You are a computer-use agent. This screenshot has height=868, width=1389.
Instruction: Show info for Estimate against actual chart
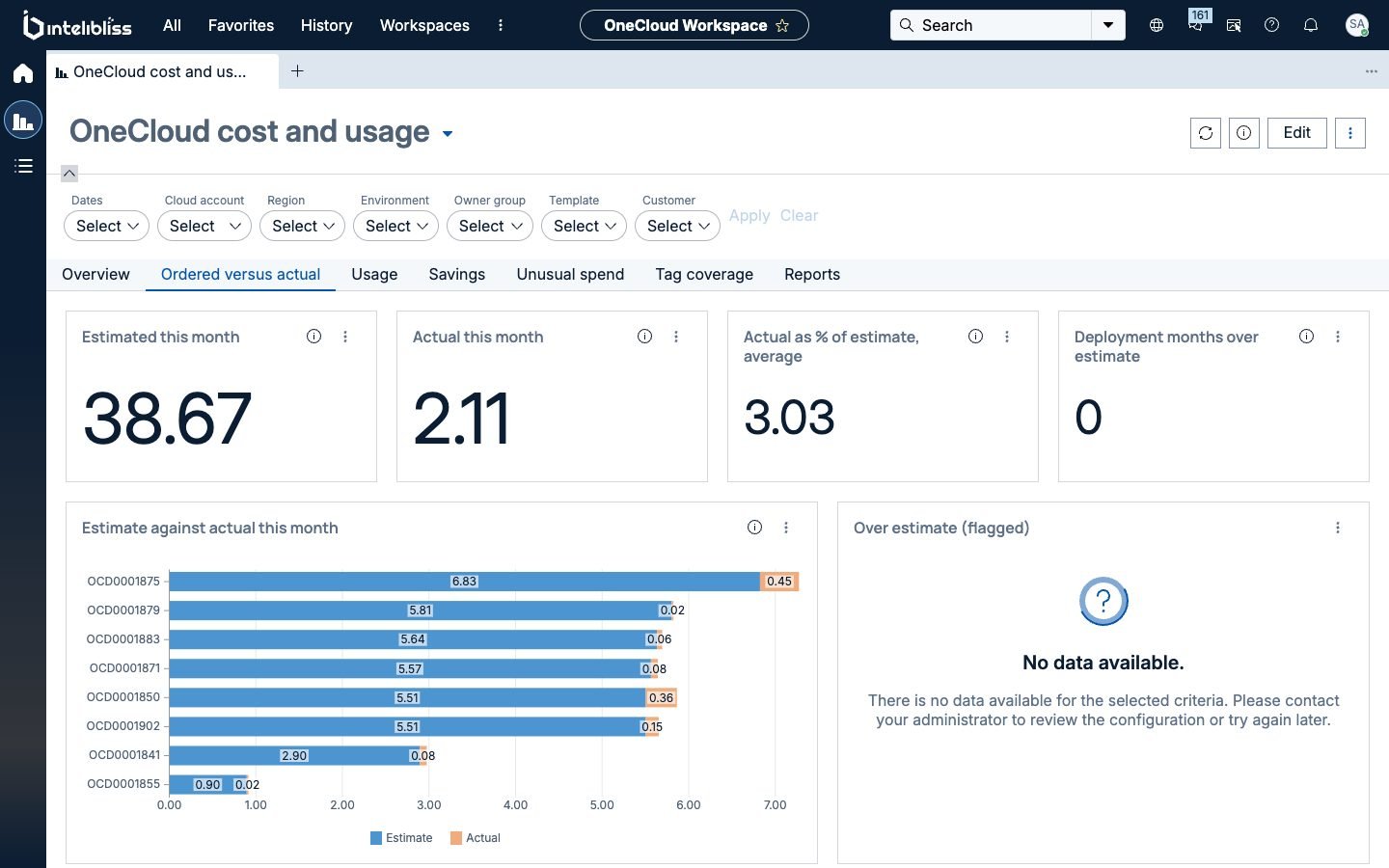[x=754, y=528]
